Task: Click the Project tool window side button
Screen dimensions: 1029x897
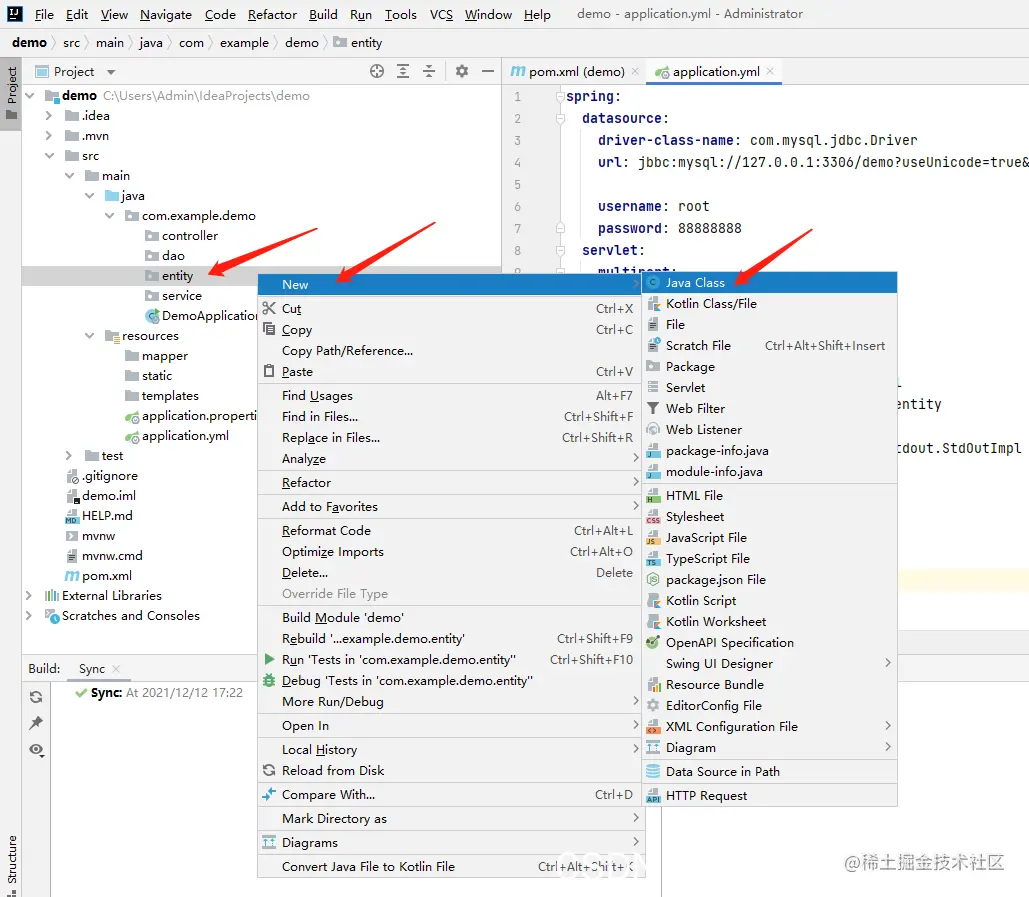Action: 11,94
